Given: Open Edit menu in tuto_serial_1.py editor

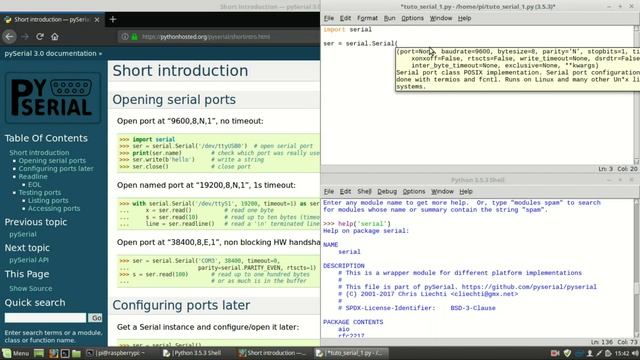Looking at the screenshot, I should [x=345, y=18].
